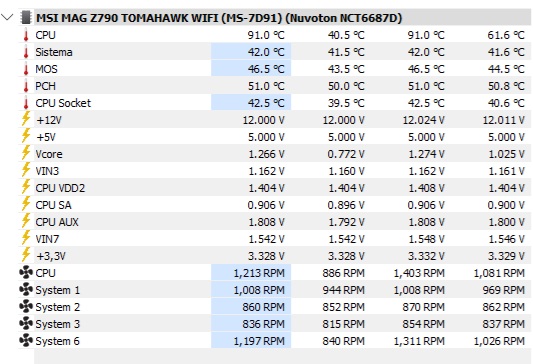Click the 1,026 RPM System 6 average value
The height and width of the screenshot is (364, 533).
point(499,341)
